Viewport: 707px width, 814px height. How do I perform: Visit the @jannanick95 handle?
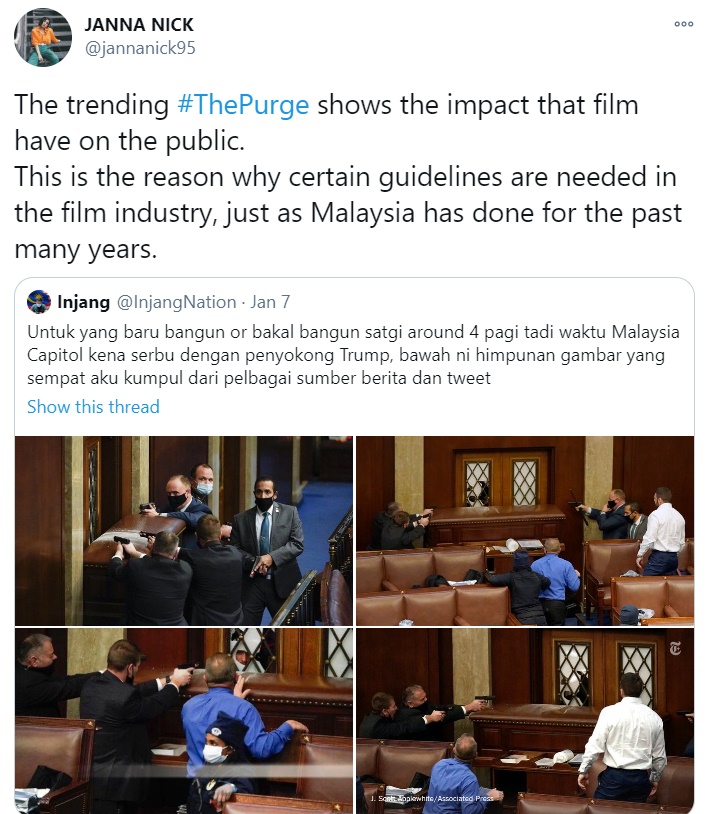(x=140, y=48)
